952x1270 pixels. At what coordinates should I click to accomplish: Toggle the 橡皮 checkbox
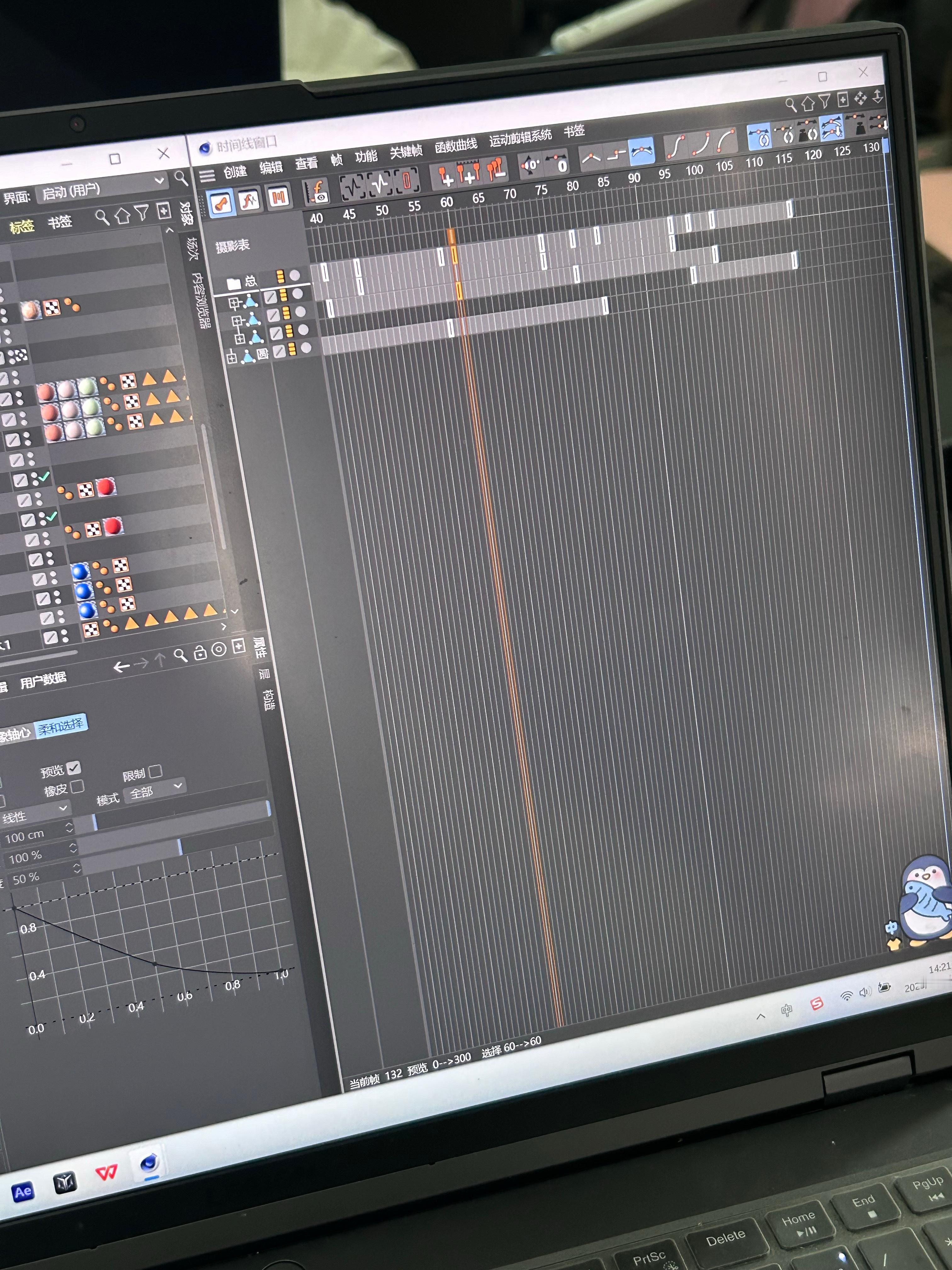pos(77,787)
